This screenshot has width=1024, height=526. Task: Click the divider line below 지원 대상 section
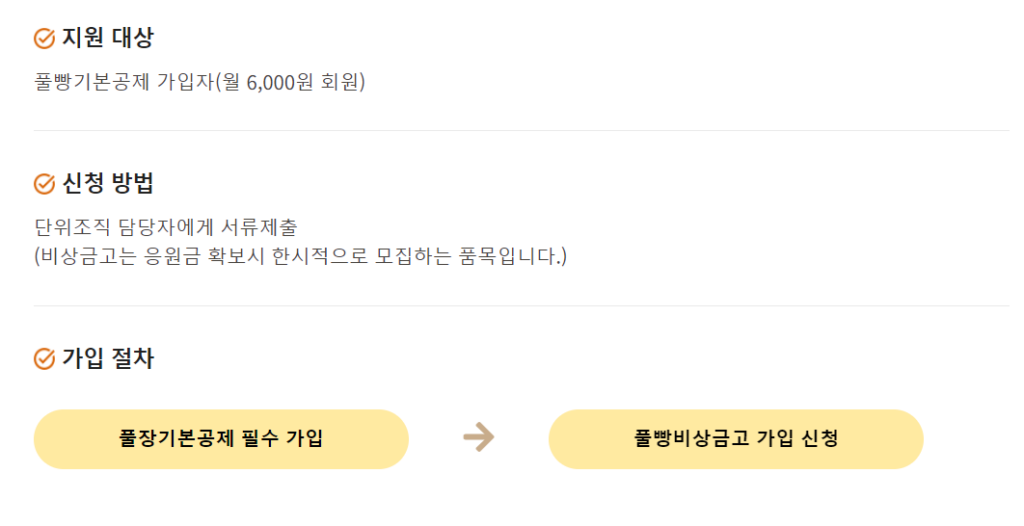pyautogui.click(x=521, y=131)
